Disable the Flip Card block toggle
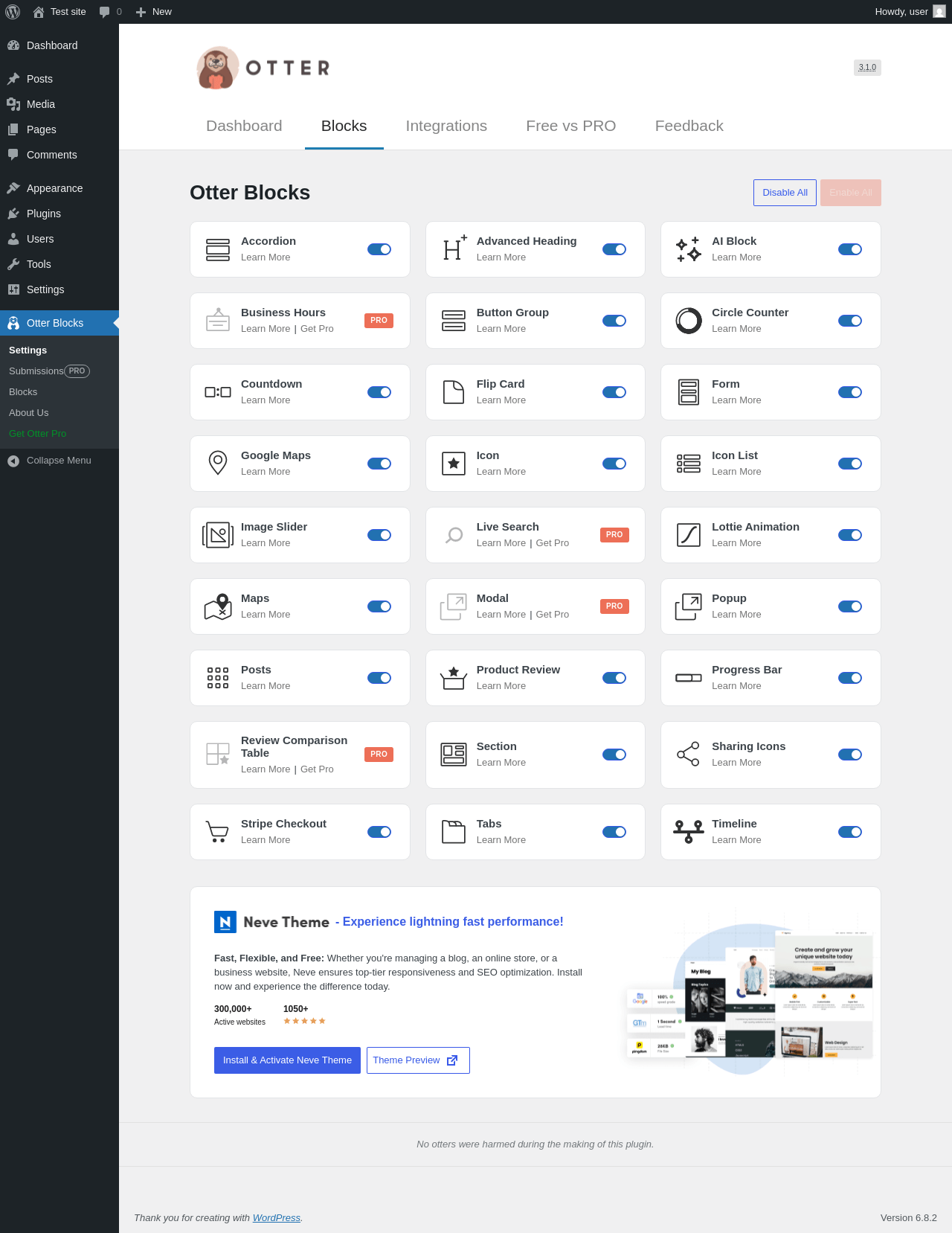This screenshot has height=1233, width=952. (x=614, y=392)
